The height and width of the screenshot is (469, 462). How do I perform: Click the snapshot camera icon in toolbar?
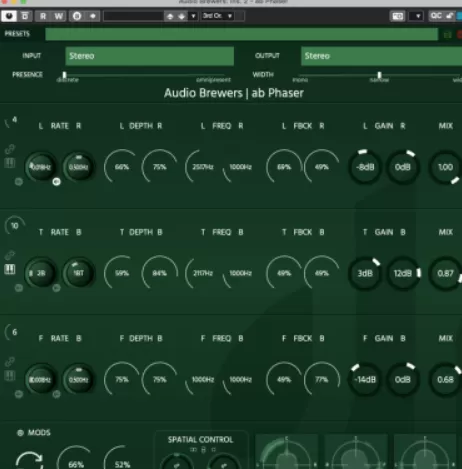[x=398, y=16]
